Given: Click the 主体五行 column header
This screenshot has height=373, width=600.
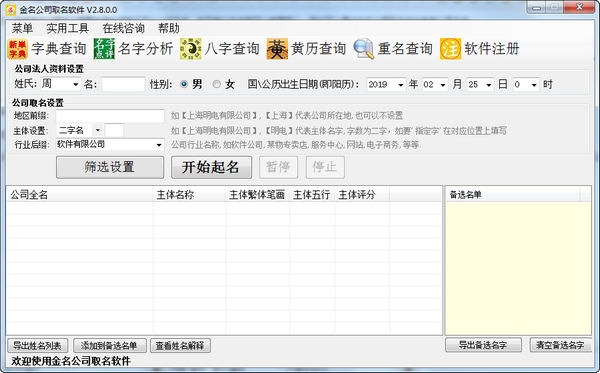Looking at the screenshot, I should pos(312,195).
